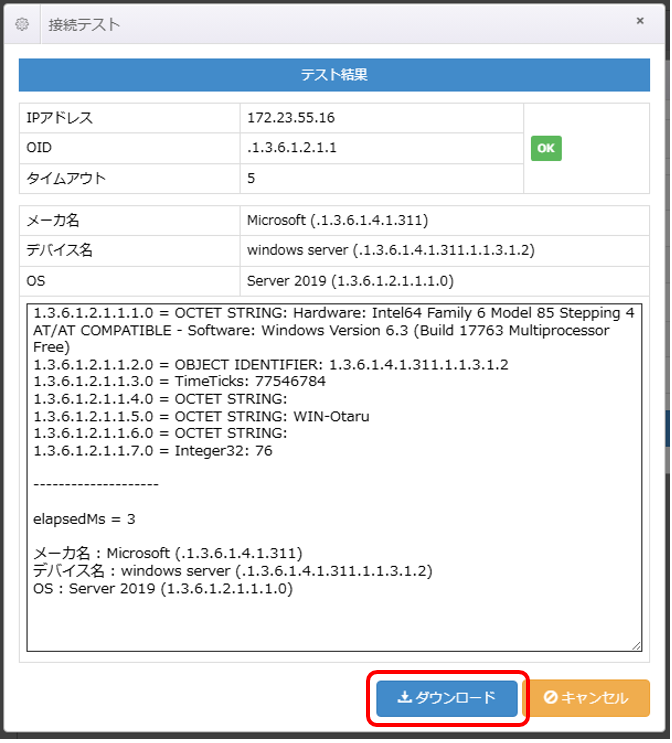Click the ダウンロード button
The height and width of the screenshot is (743, 672).
[x=447, y=698]
